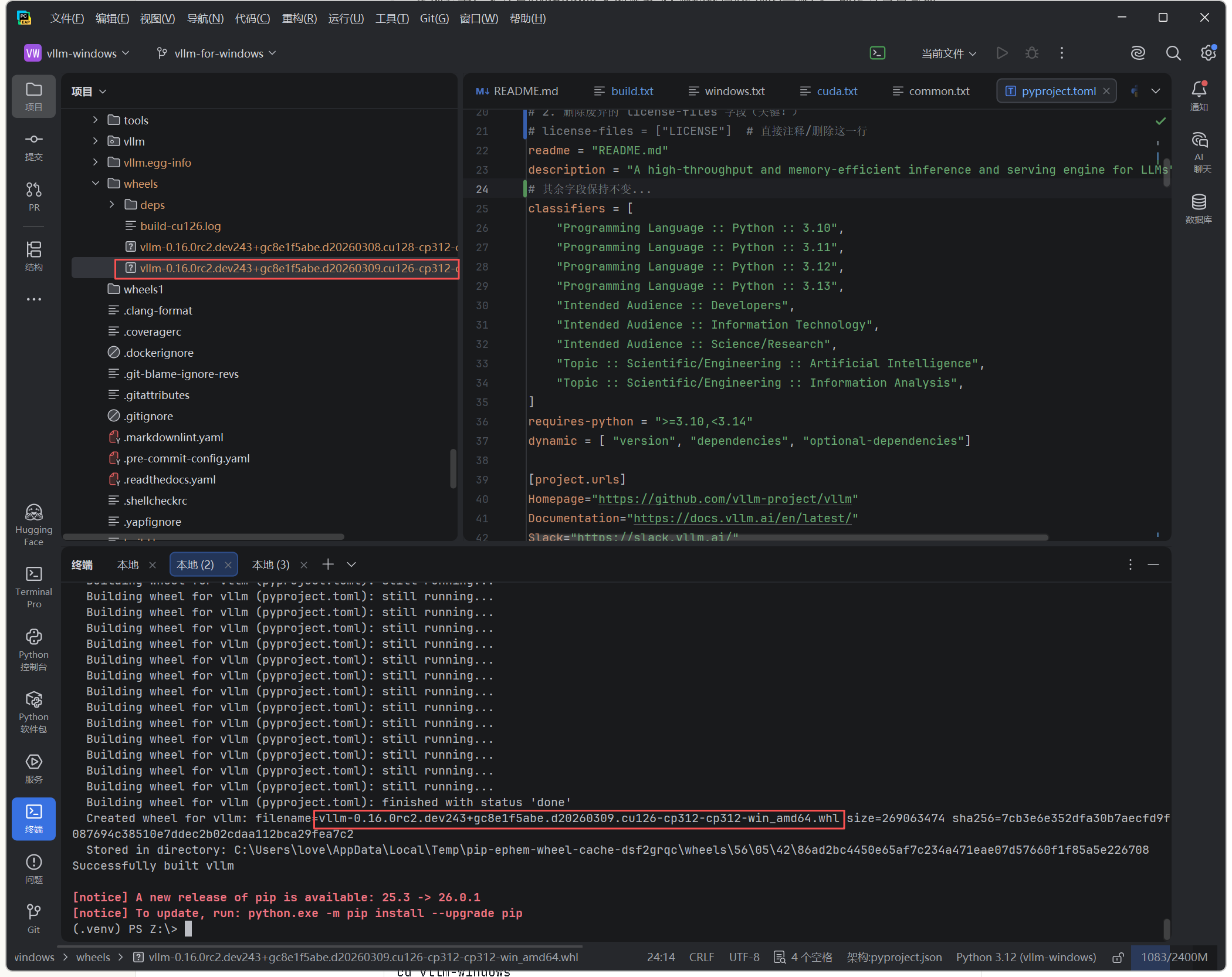Click the Search Everywhere magnifier icon

point(1173,53)
